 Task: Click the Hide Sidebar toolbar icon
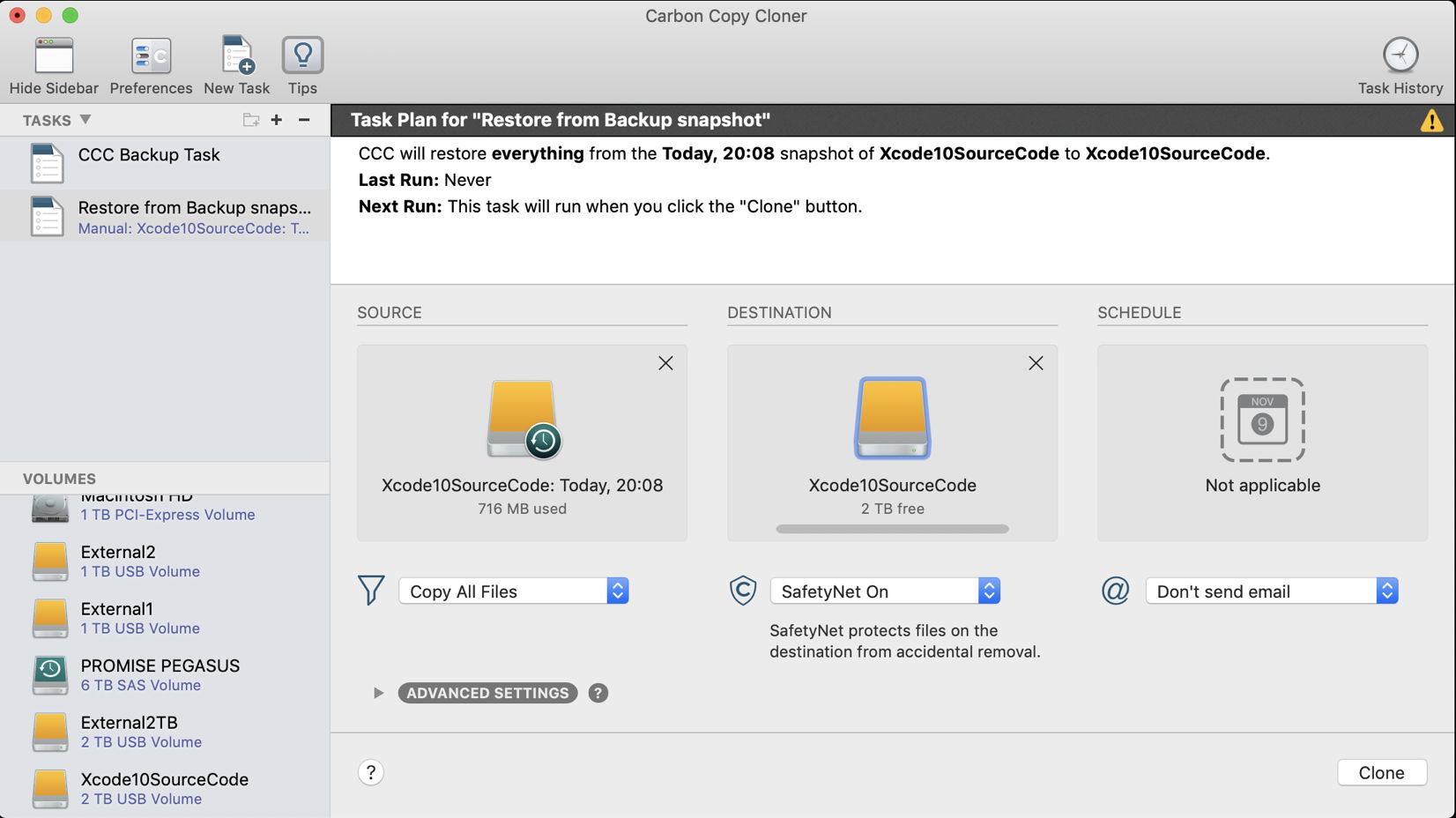coord(54,56)
